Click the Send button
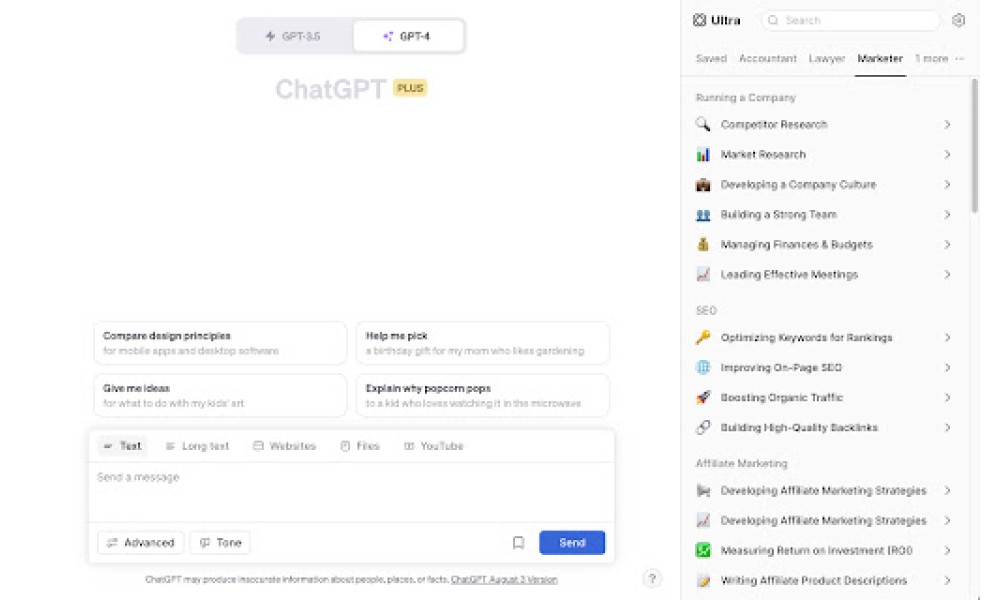This screenshot has height=600, width=1000. point(572,543)
